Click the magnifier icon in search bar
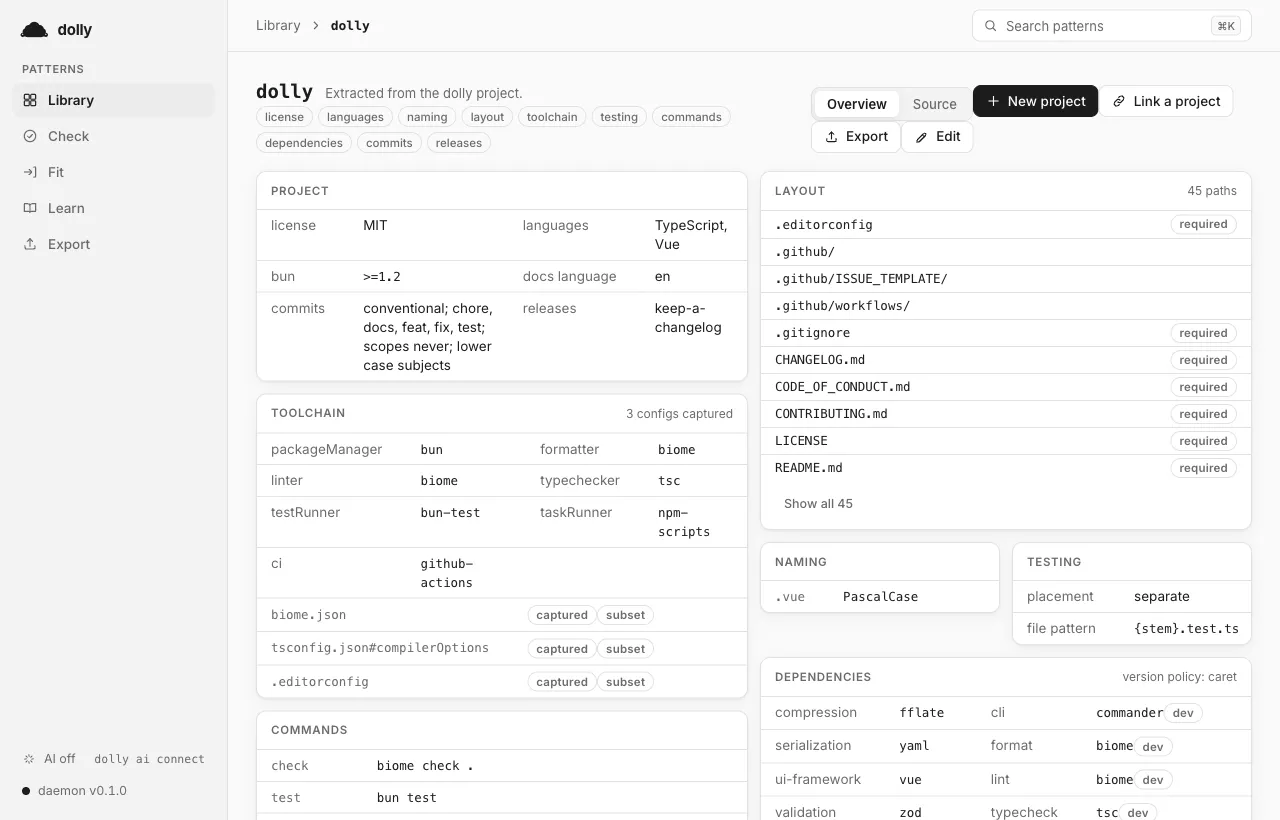Image resolution: width=1280 pixels, height=820 pixels. 991,26
